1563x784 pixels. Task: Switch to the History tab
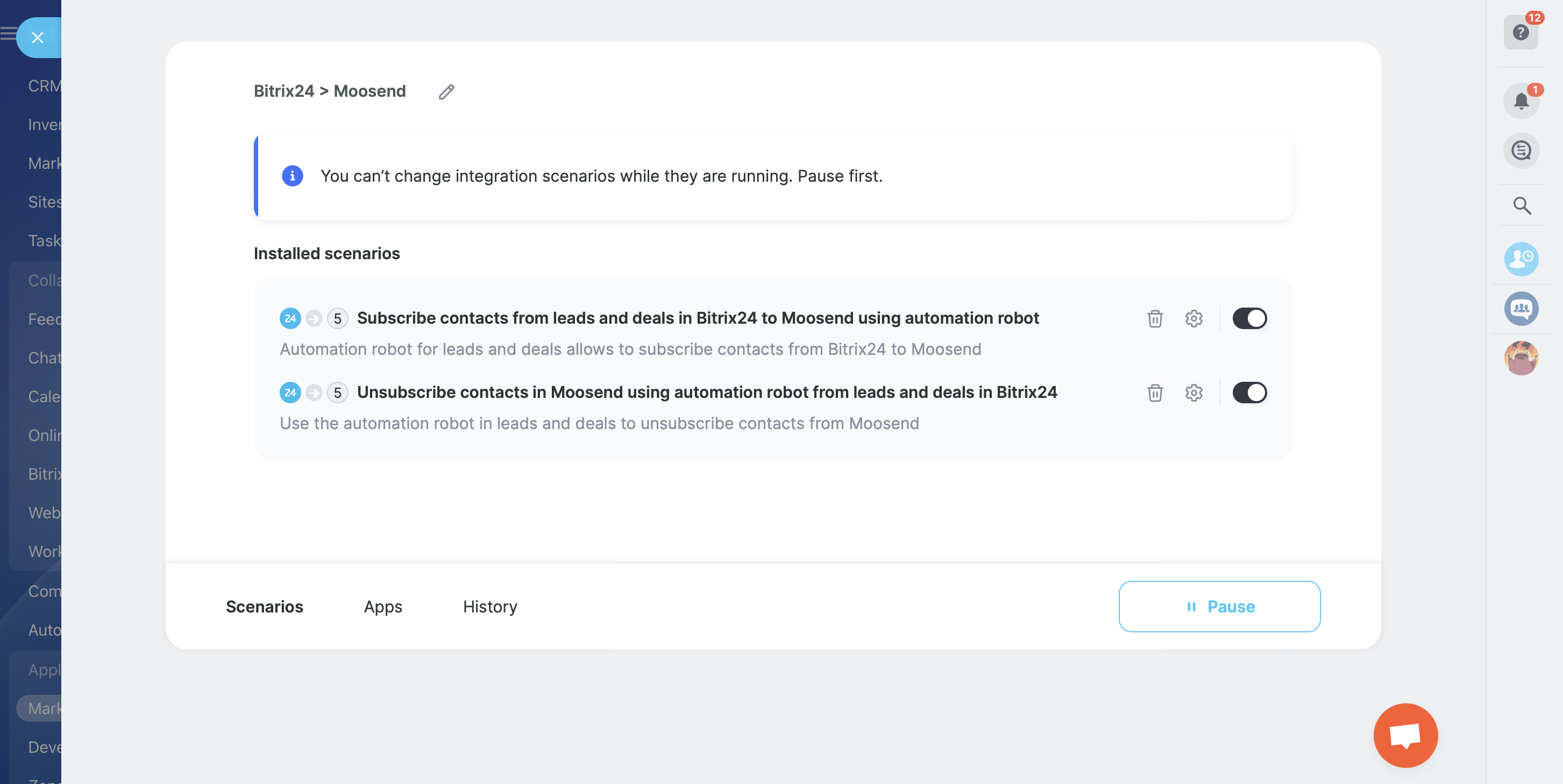point(489,607)
